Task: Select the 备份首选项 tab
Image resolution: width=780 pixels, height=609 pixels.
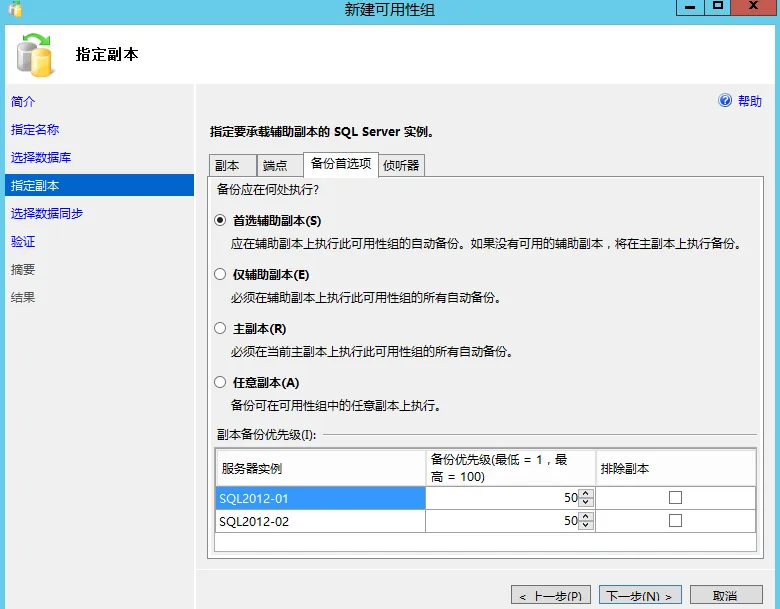Action: point(341,164)
